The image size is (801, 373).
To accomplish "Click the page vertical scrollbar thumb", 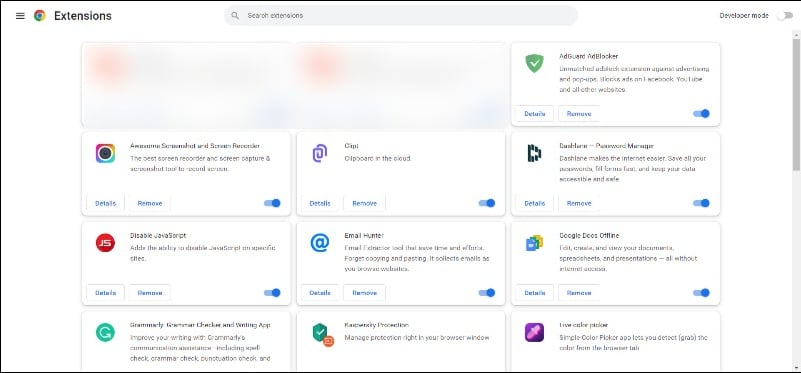I will (796, 105).
